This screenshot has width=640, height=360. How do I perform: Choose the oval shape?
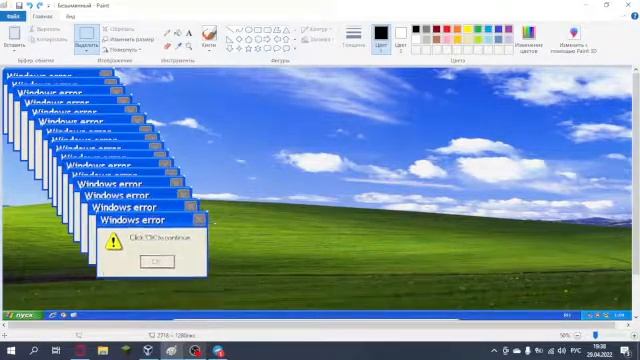point(249,30)
